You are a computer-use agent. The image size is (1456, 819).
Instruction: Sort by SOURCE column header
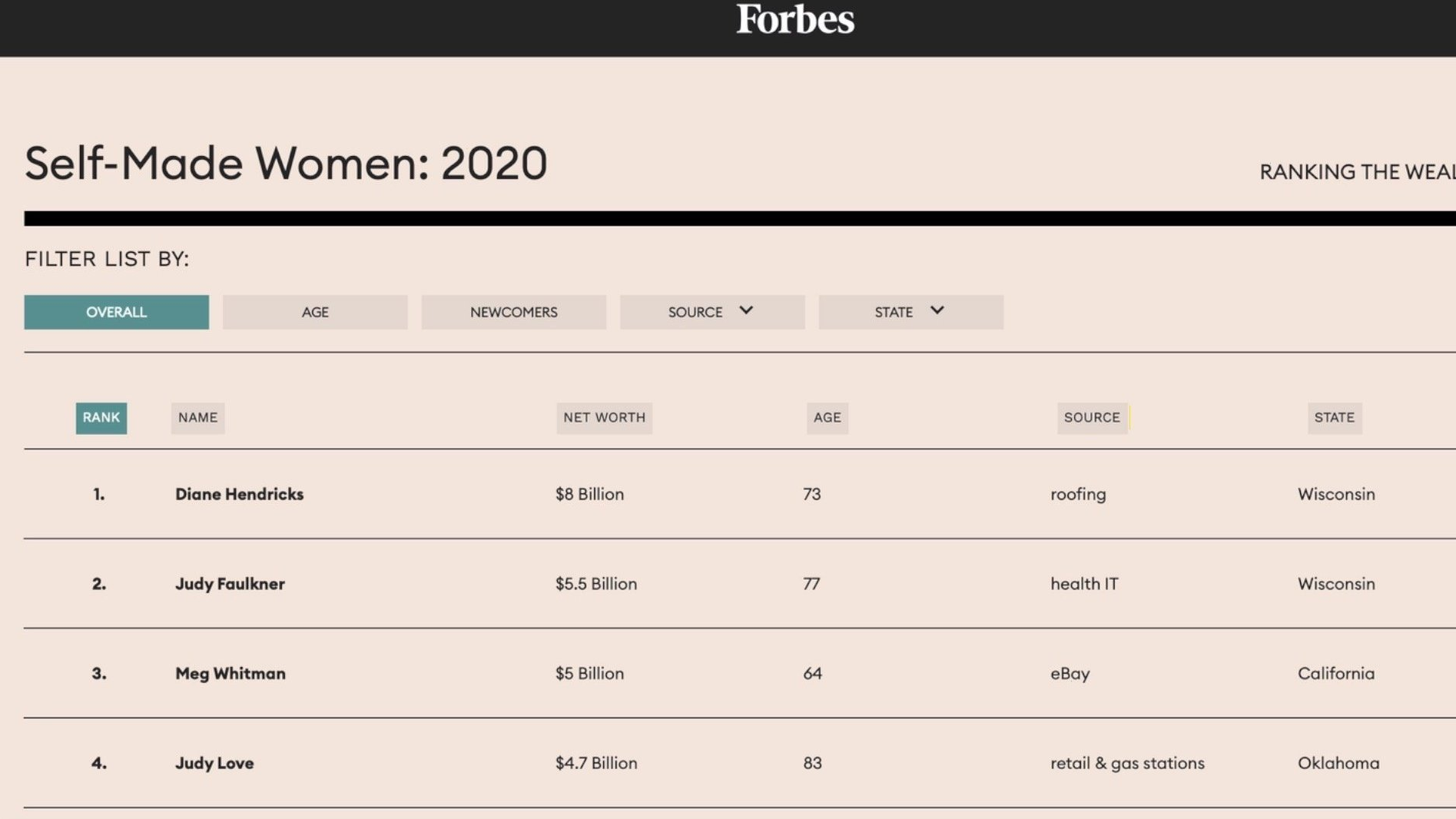(x=1092, y=418)
